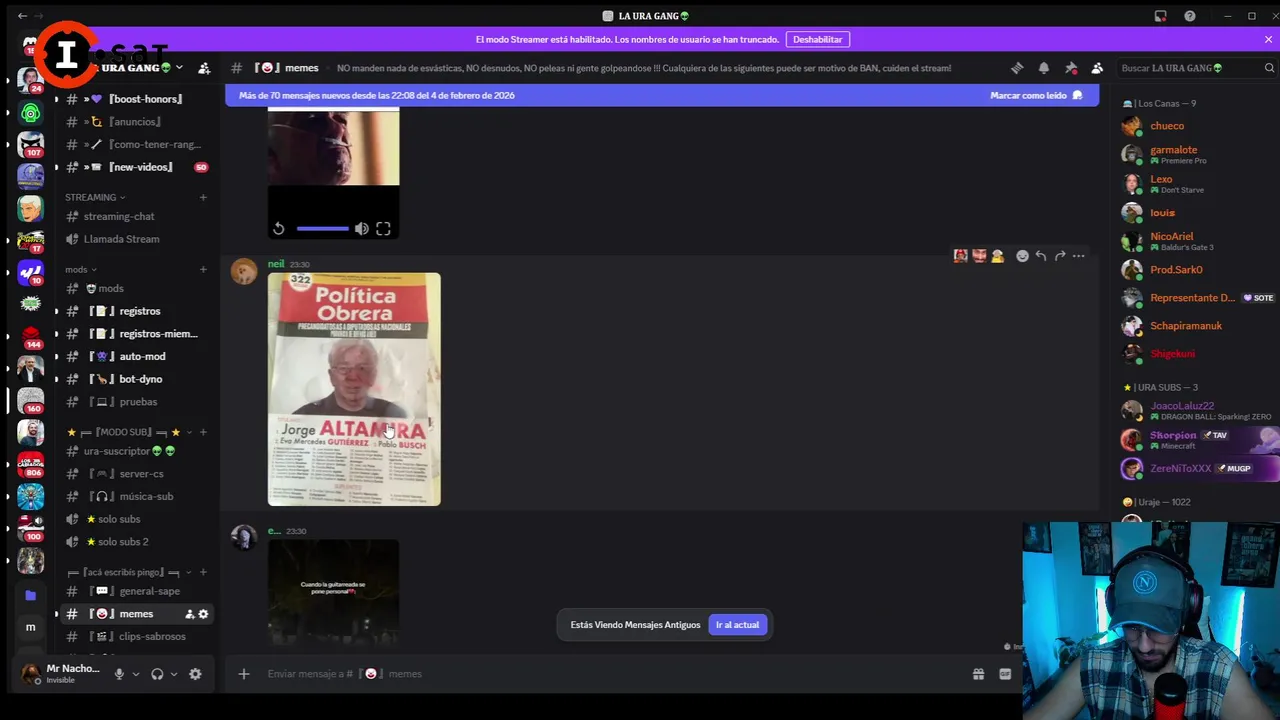Open the bot-dyno channel
This screenshot has width=1280, height=720.
tap(136, 379)
